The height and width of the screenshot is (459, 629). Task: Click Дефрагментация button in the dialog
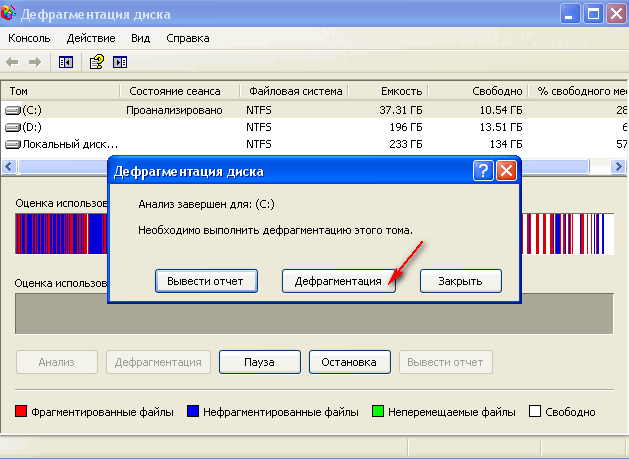(338, 281)
